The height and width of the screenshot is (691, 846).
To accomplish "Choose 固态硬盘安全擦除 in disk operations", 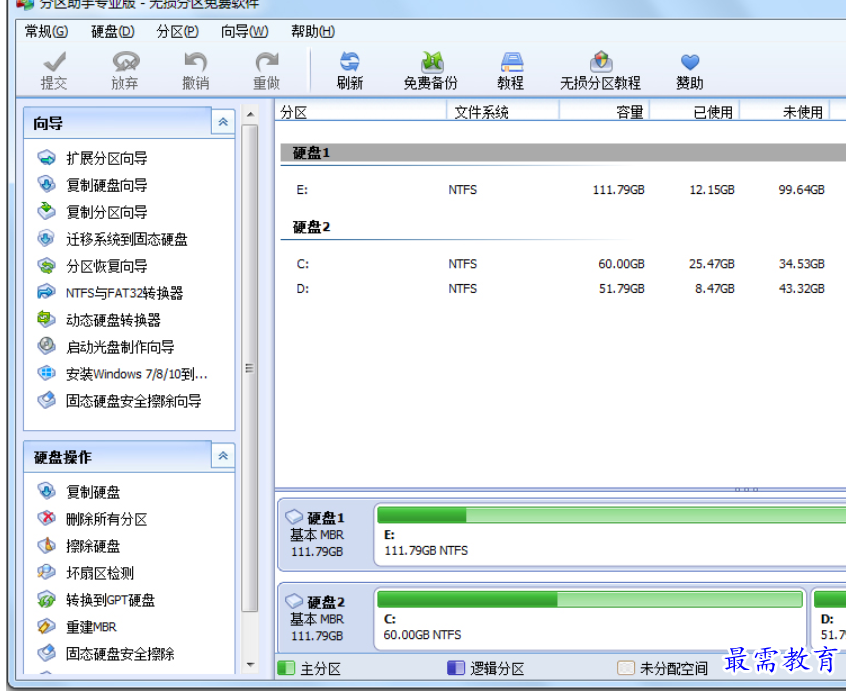I will pos(106,654).
